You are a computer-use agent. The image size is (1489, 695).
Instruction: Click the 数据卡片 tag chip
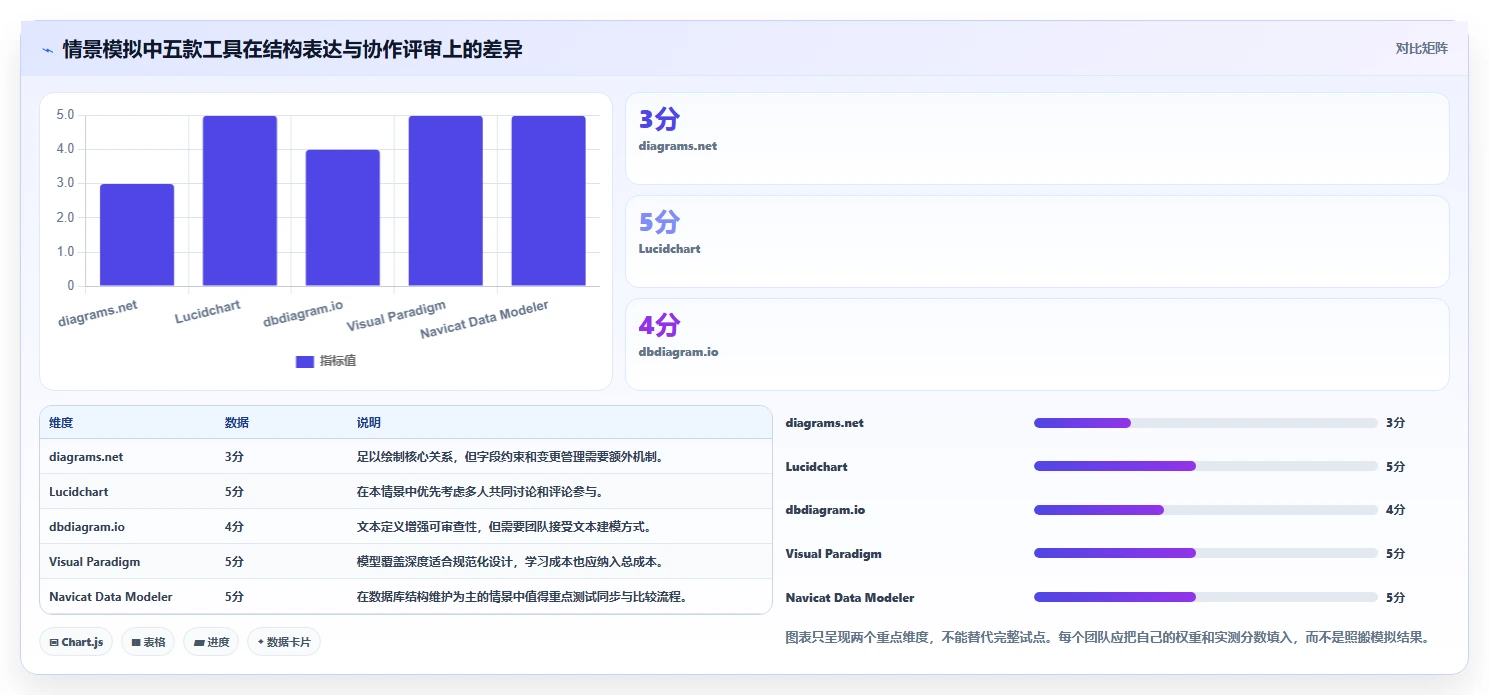click(x=284, y=642)
